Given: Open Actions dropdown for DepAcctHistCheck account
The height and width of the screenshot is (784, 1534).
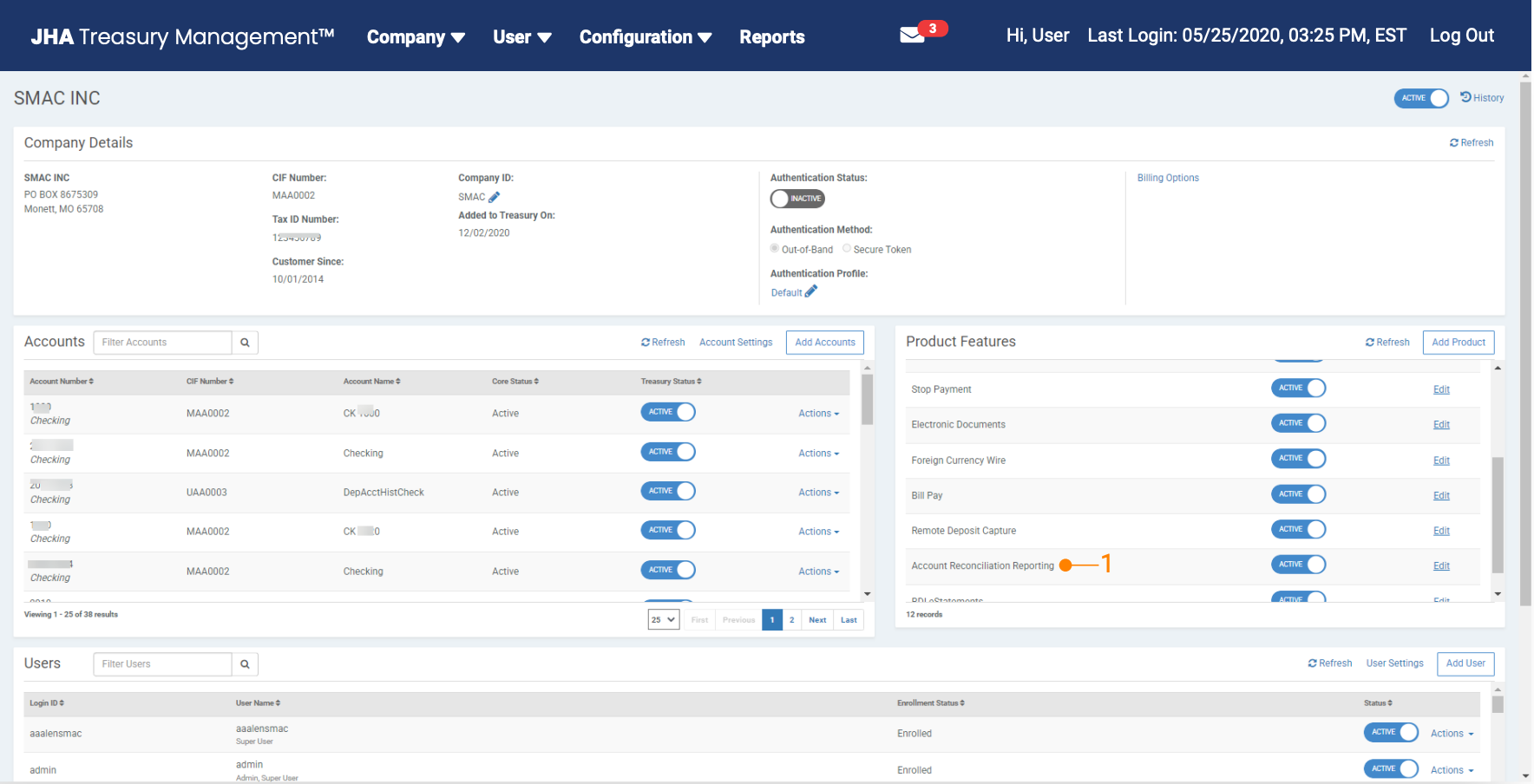Looking at the screenshot, I should [818, 493].
